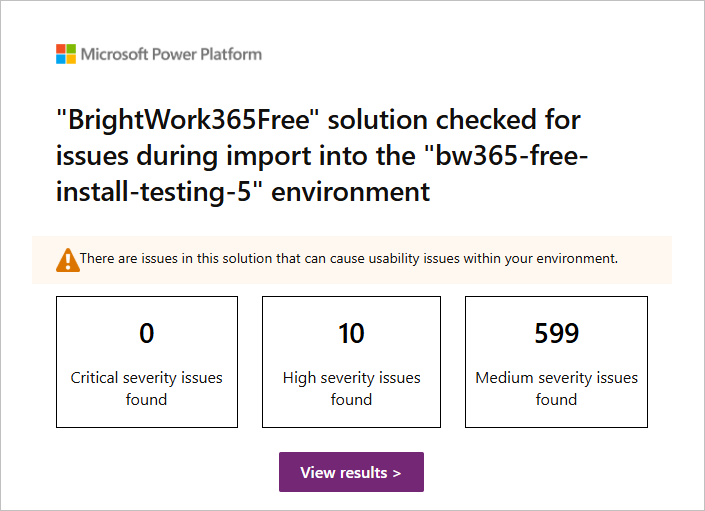Viewport: 705px width, 511px height.
Task: Click the high issues count "10"
Action: click(351, 334)
